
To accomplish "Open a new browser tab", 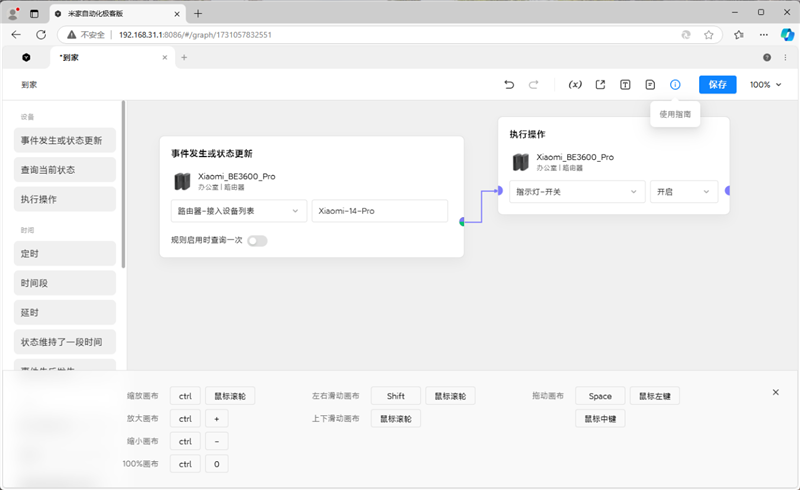I will coord(198,14).
